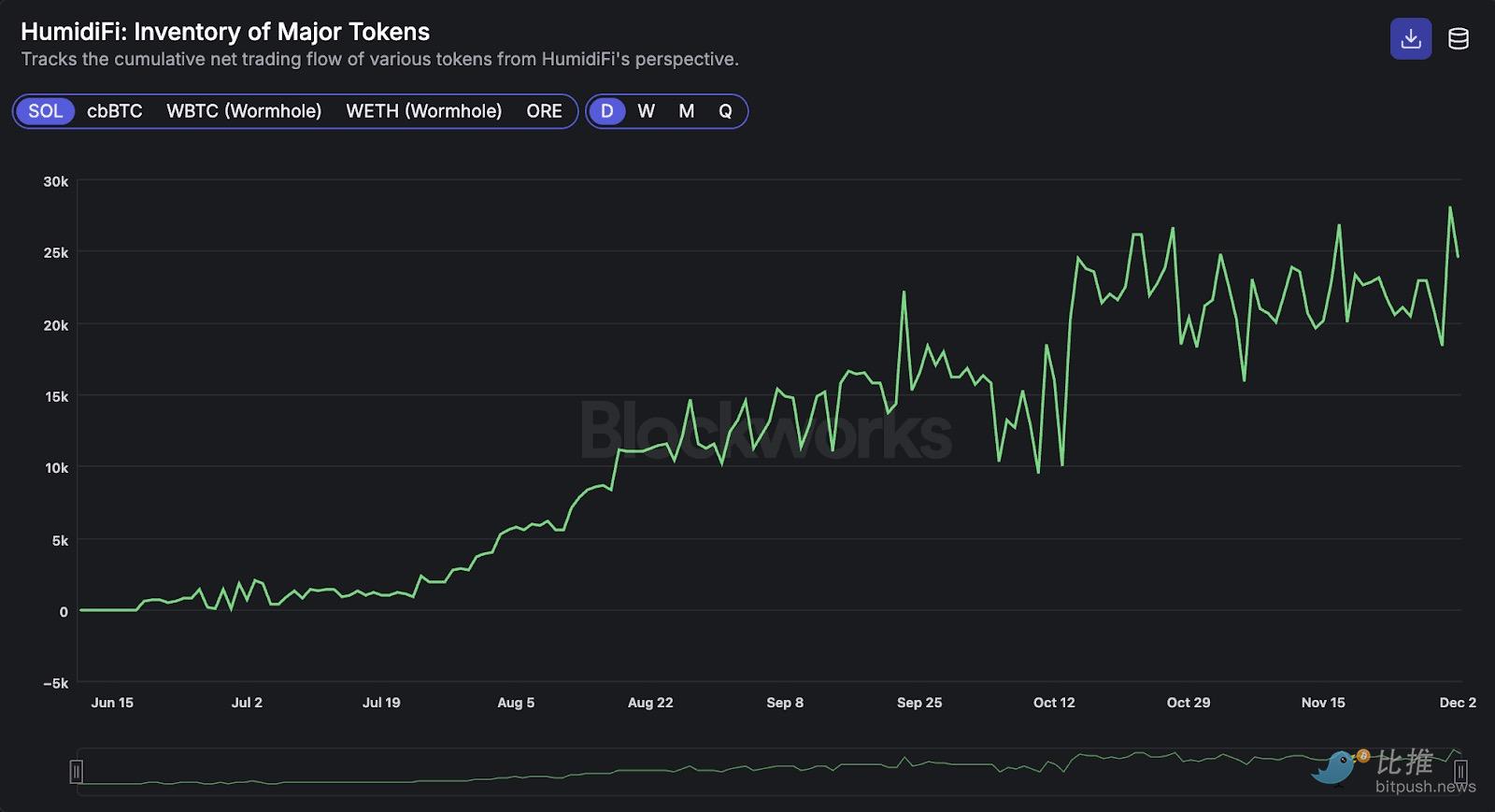Open the bitpush.news link text
1495x812 pixels.
tap(1425, 787)
